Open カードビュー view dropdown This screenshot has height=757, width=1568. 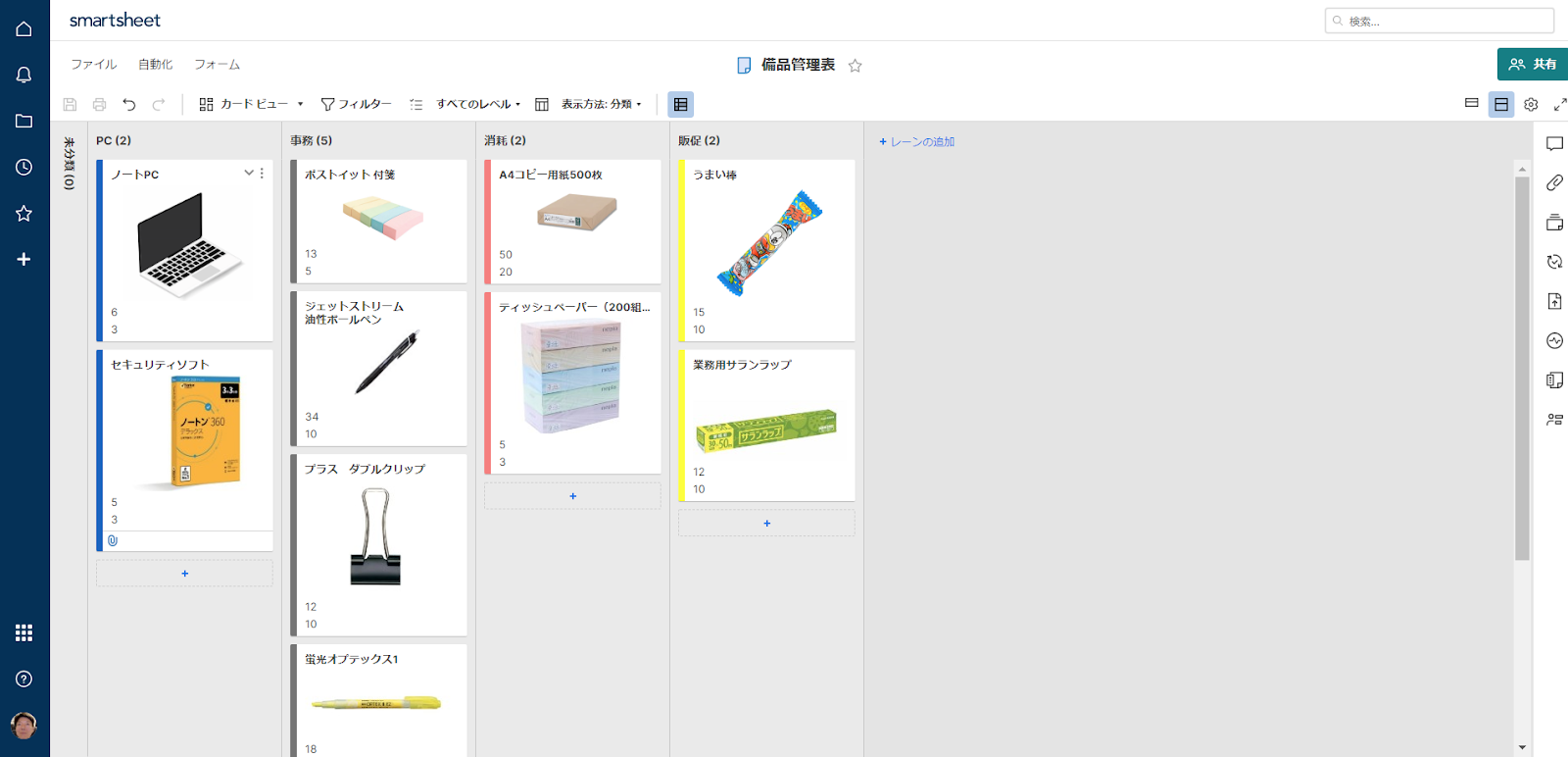252,104
